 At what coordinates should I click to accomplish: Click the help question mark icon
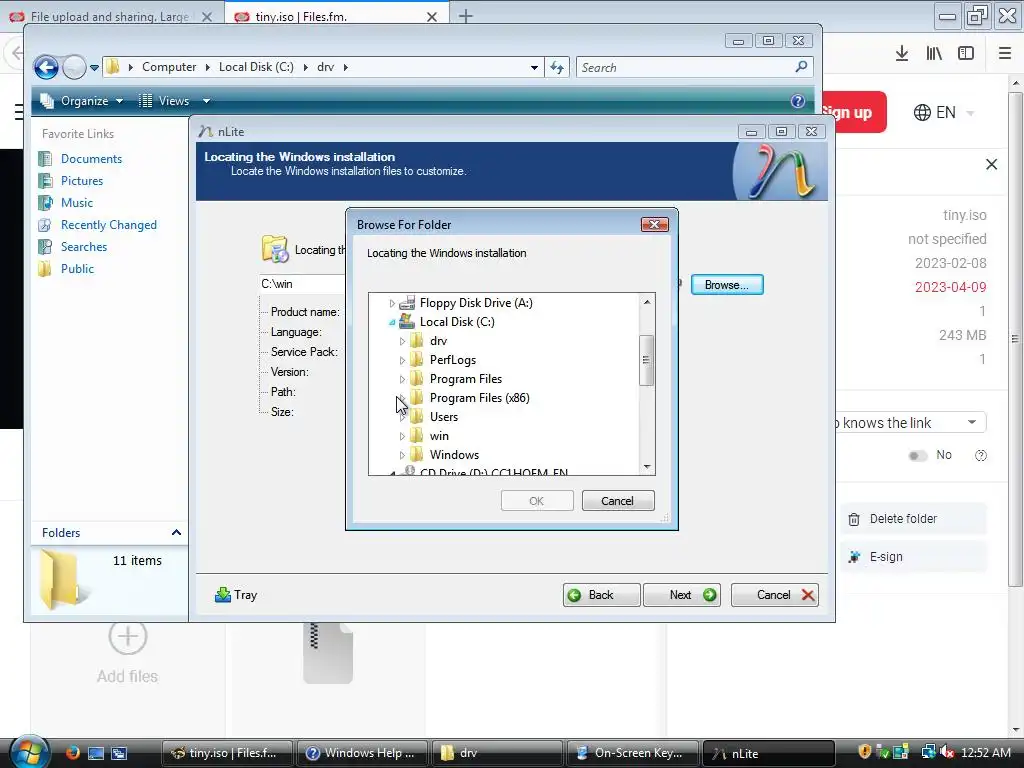[x=980, y=456]
